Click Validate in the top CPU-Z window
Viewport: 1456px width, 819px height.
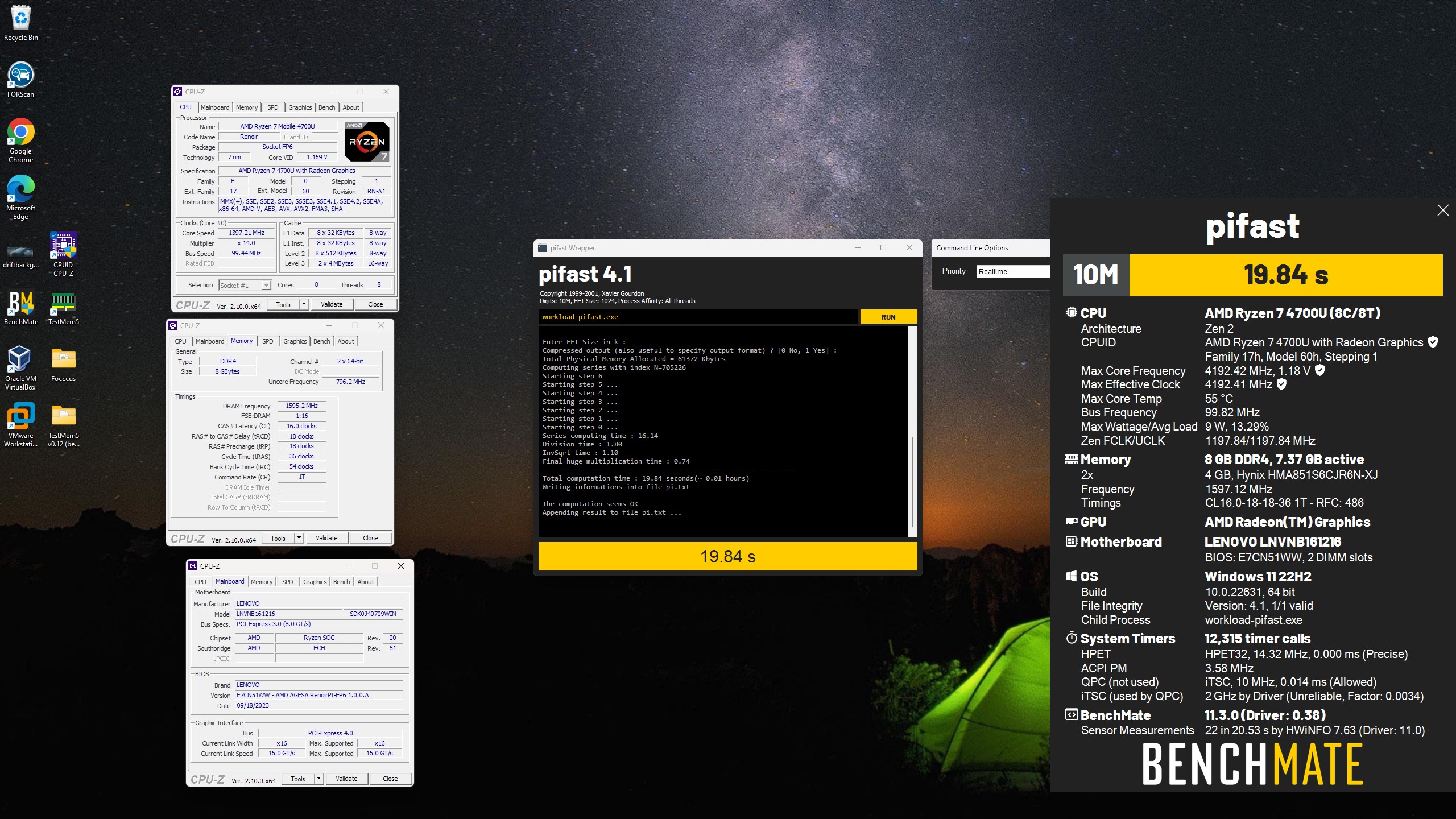tap(332, 304)
